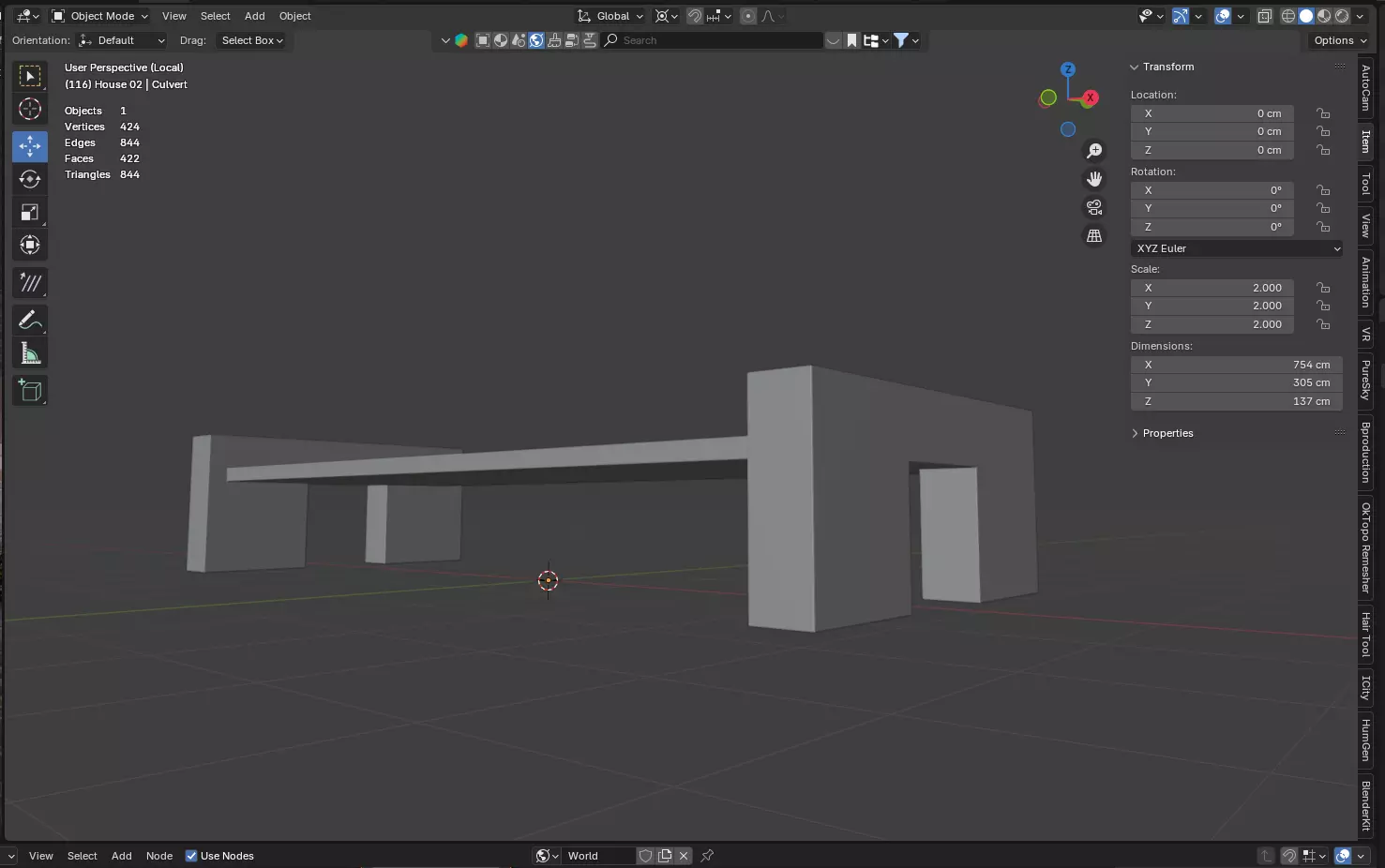
Task: Open the Object Mode dropdown
Action: point(99,16)
